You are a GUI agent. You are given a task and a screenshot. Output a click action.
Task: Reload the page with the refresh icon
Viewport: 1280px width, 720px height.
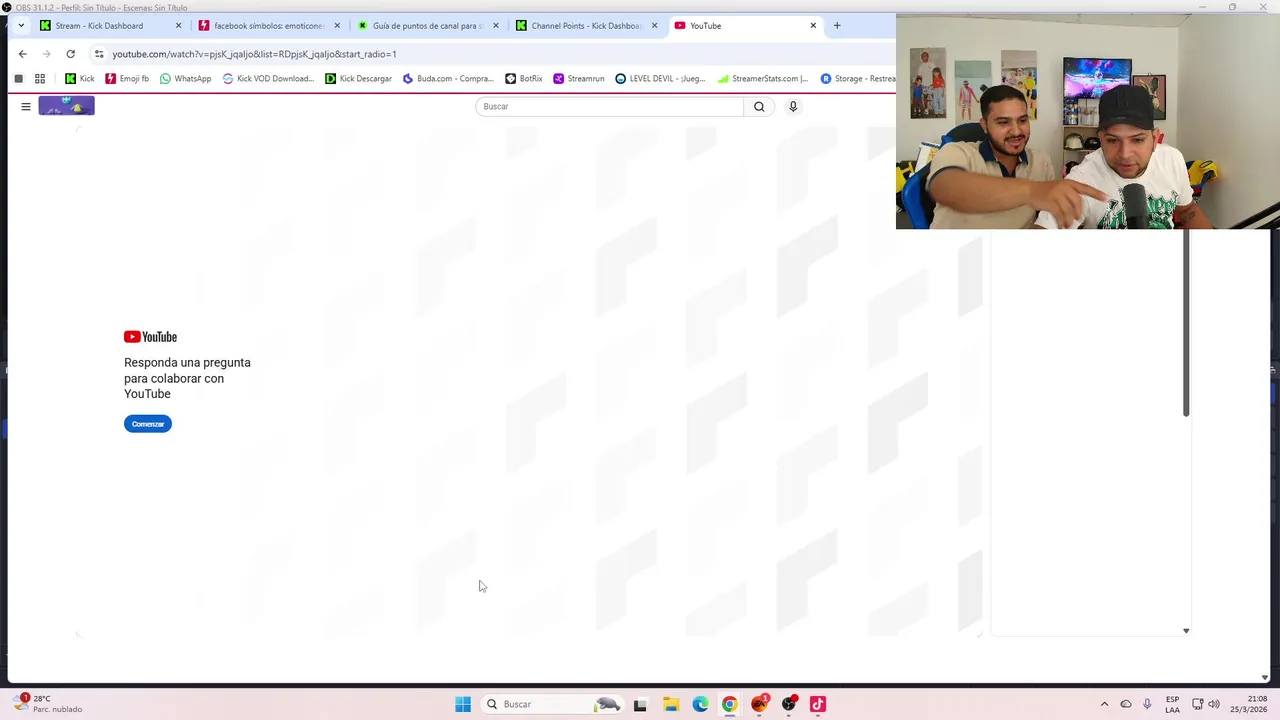(x=70, y=54)
